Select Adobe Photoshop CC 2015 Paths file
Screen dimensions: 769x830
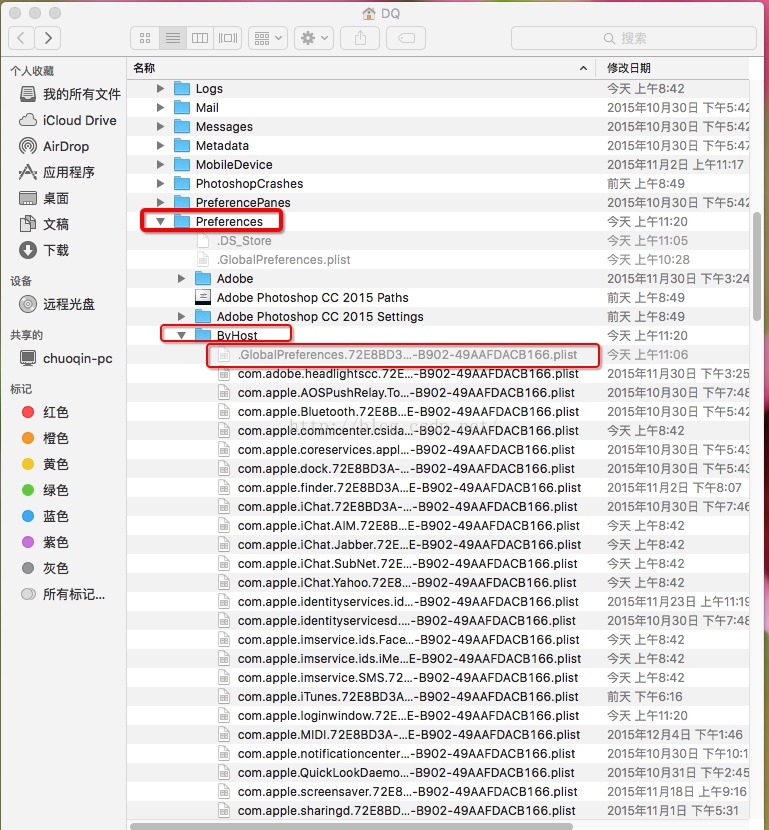tap(312, 297)
